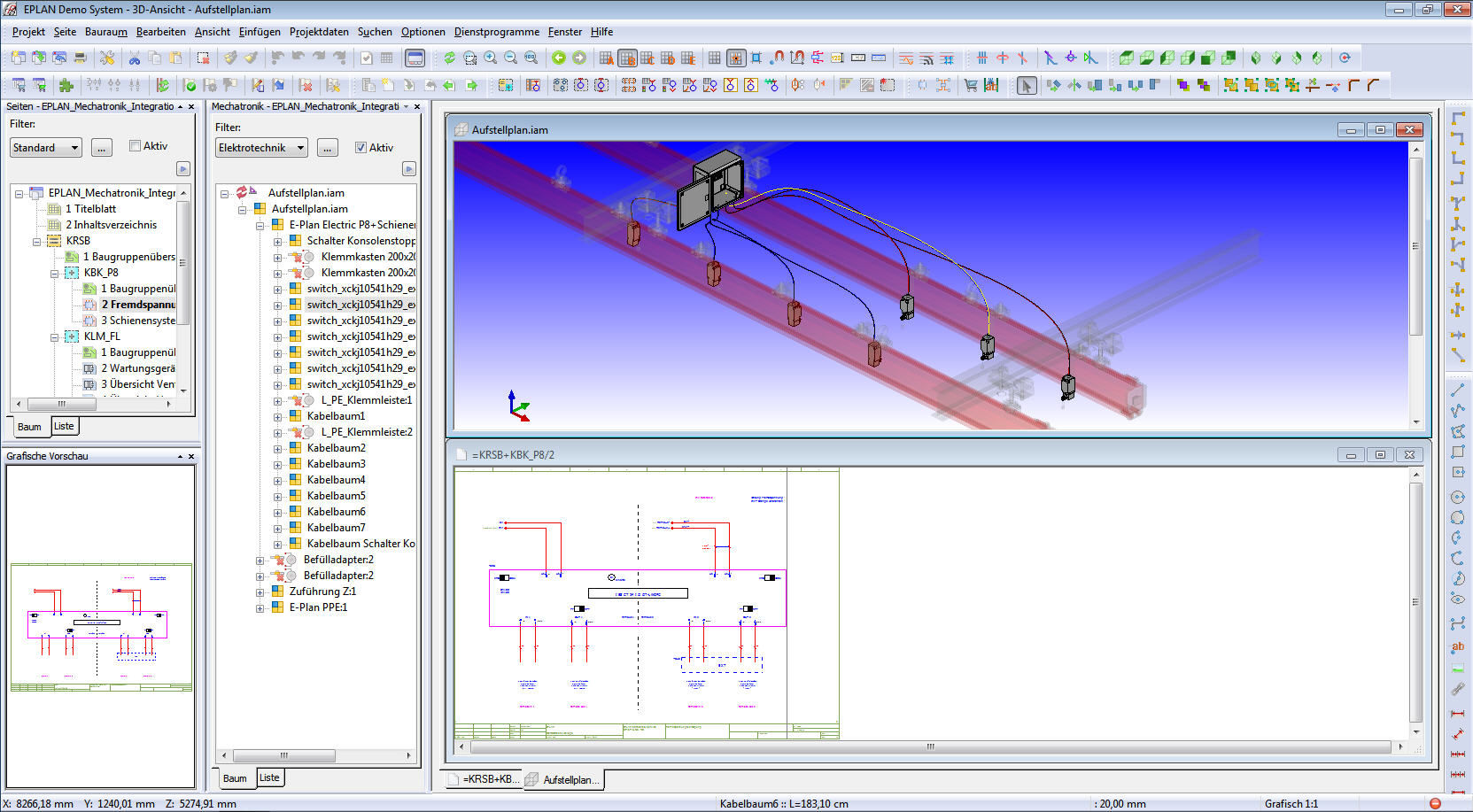
Task: Select the arrow pointer selection tool
Action: point(1026,86)
